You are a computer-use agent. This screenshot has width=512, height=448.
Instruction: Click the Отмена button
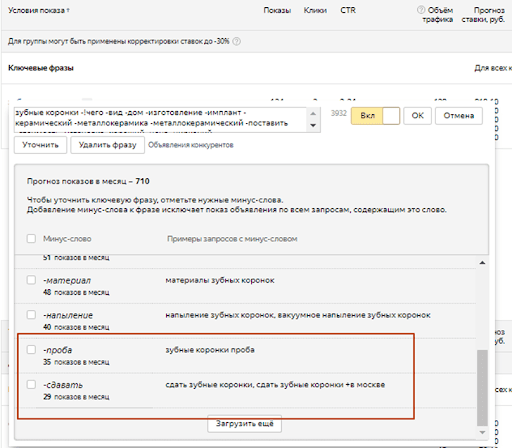(x=459, y=116)
